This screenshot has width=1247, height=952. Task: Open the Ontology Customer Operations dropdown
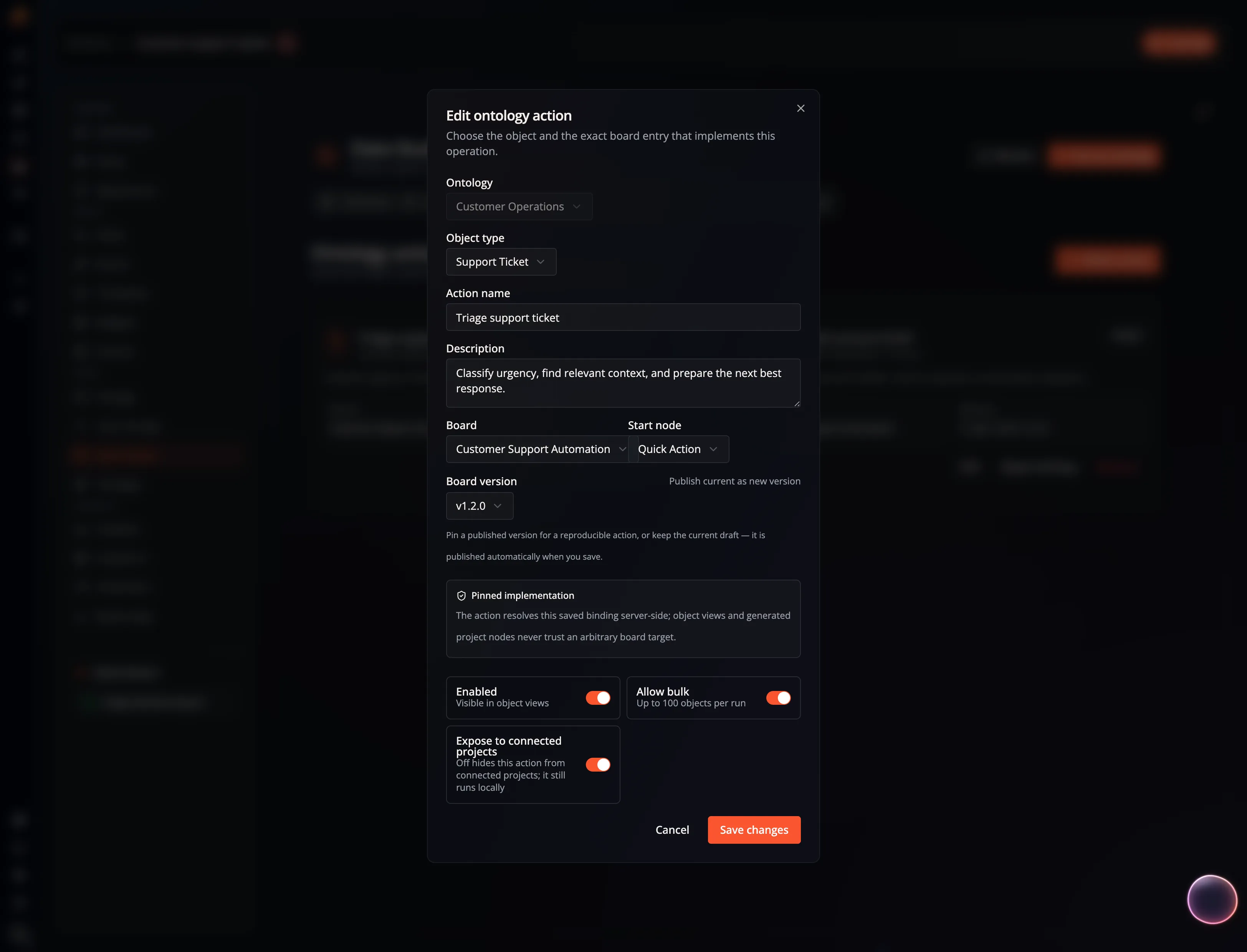519,206
